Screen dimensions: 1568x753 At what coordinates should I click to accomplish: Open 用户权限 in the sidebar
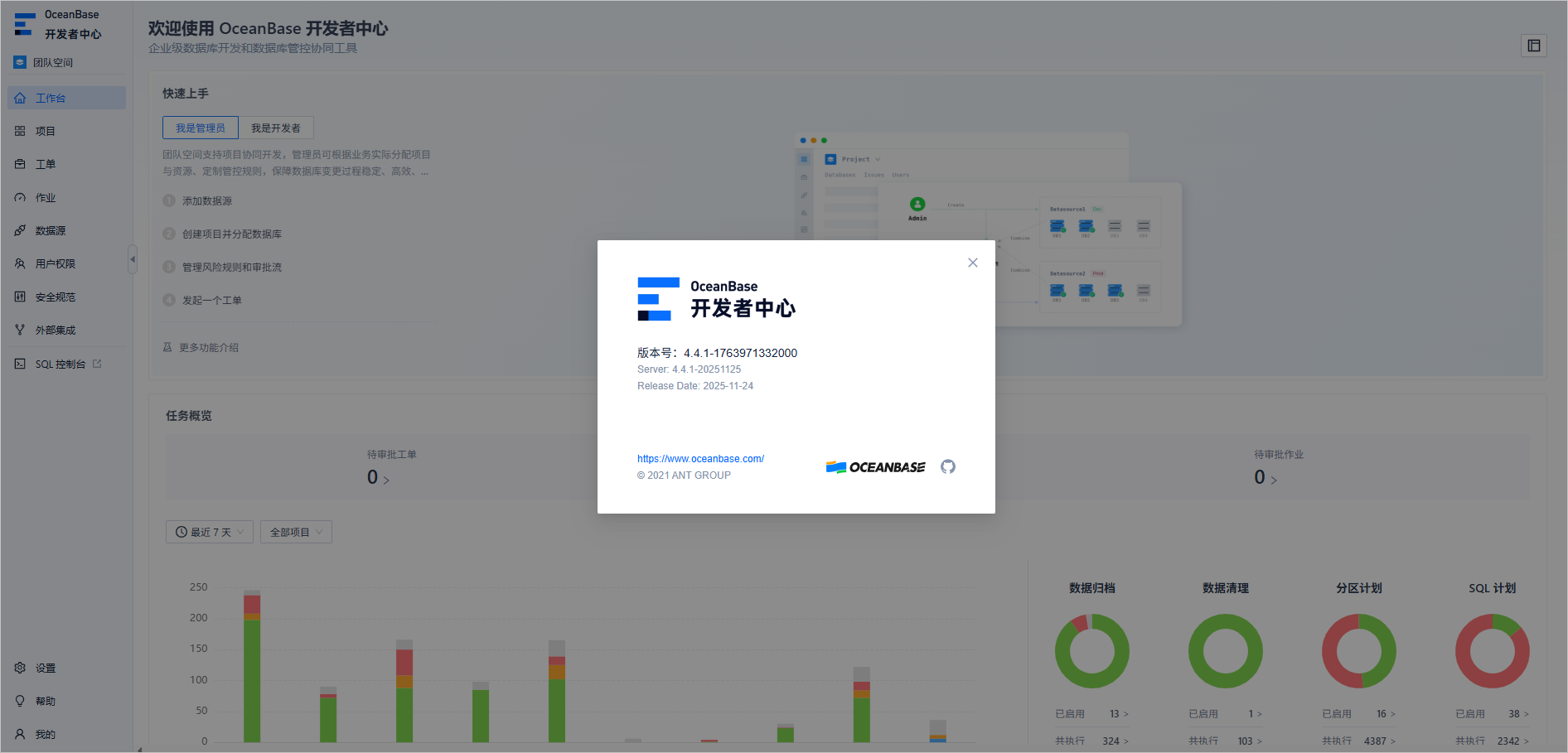[66, 264]
